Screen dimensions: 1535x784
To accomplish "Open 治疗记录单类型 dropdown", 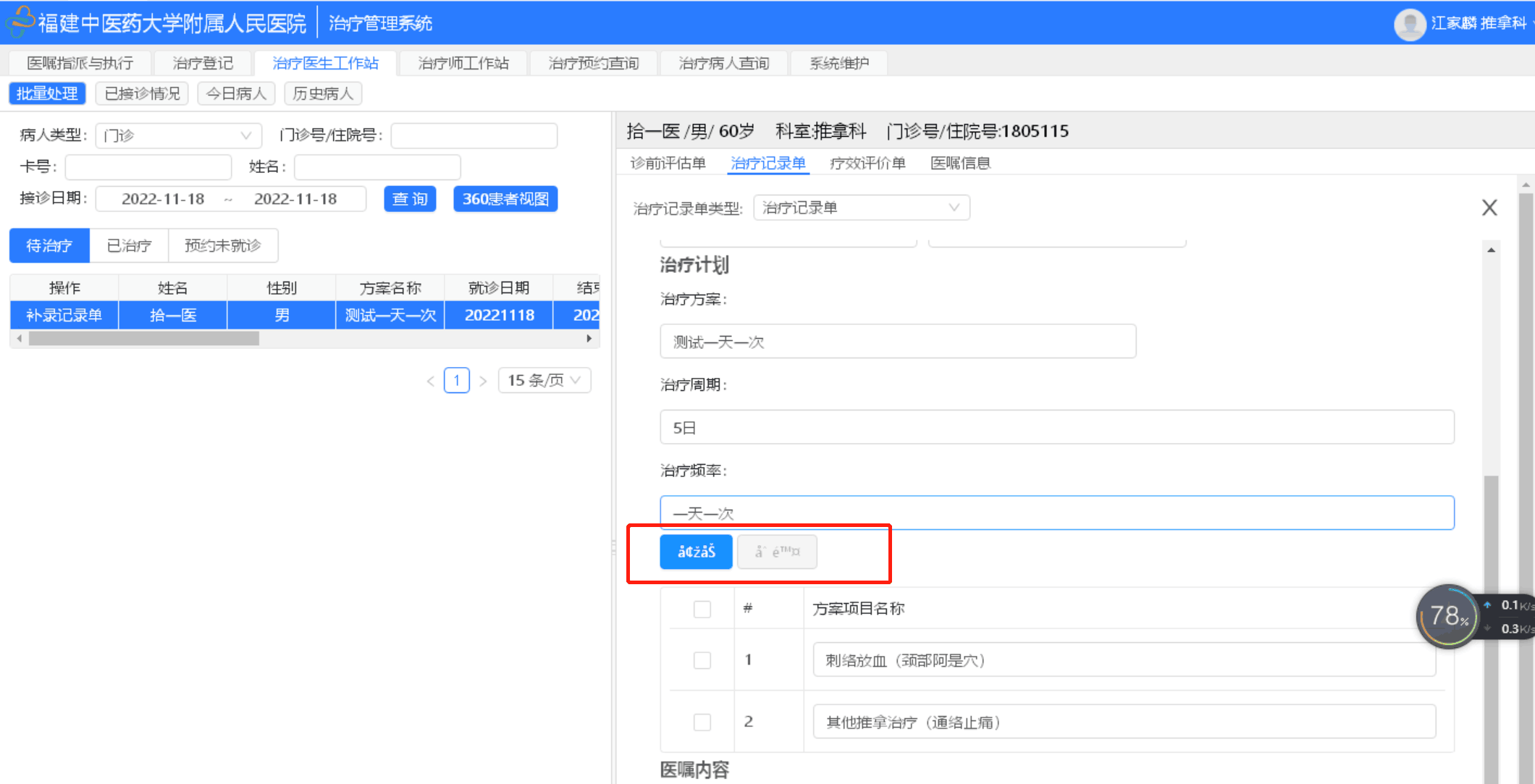I will pos(861,208).
